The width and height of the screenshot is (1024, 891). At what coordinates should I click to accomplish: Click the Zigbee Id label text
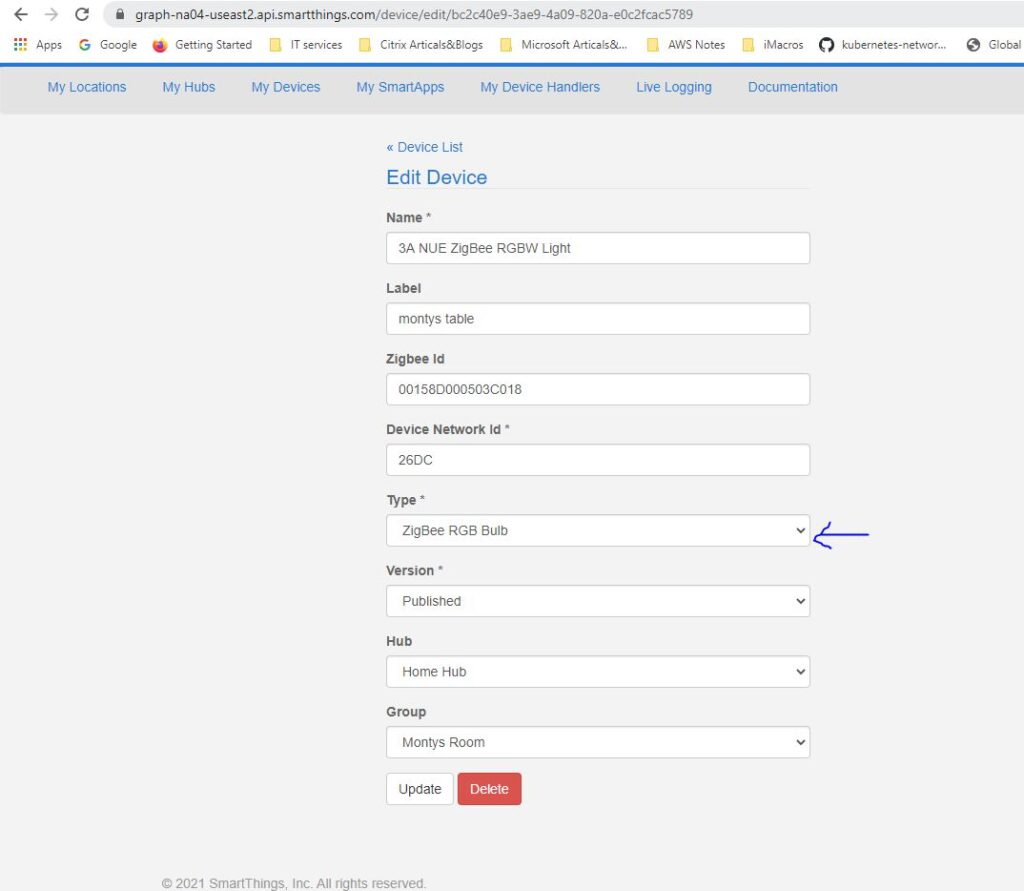tap(415, 359)
